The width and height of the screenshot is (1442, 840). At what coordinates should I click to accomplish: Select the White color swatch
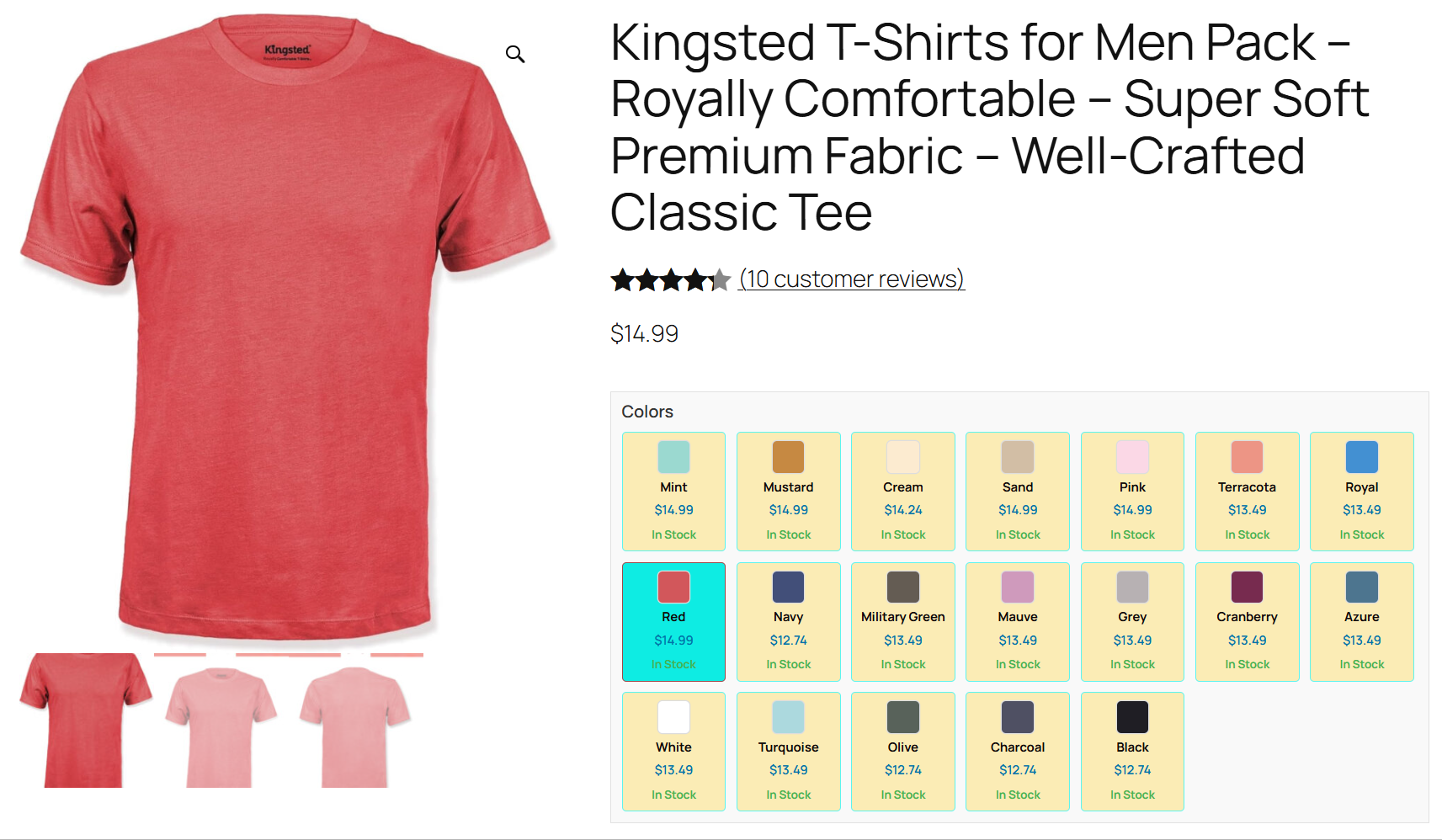click(673, 751)
